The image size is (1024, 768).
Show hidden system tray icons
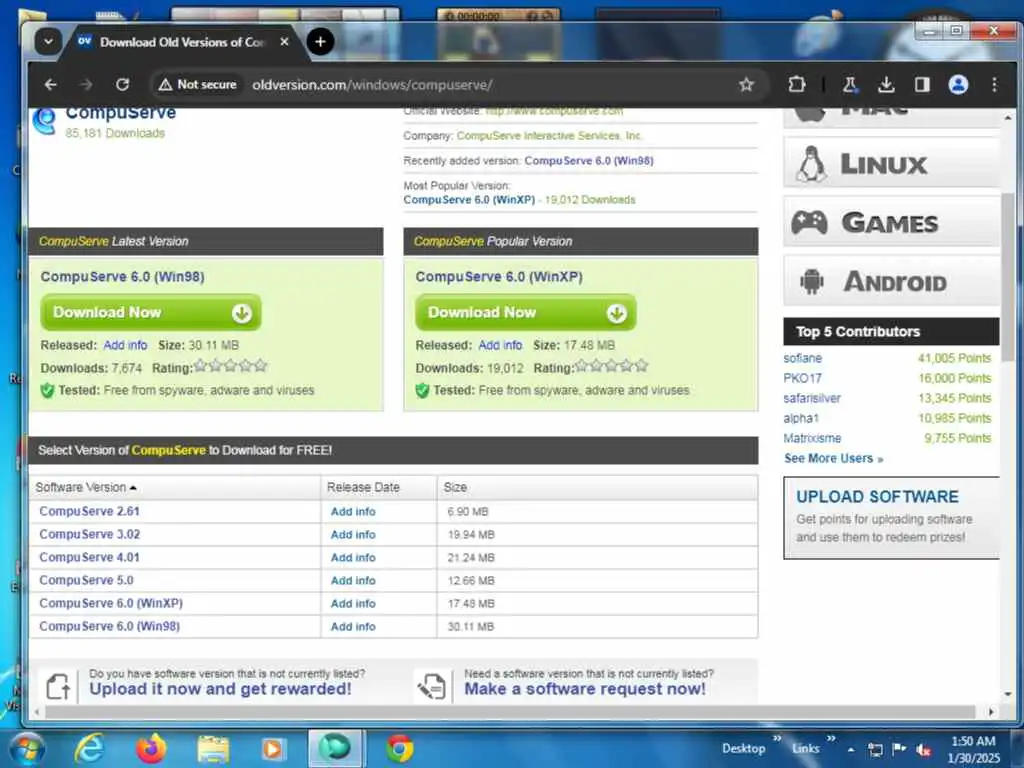tap(850, 750)
